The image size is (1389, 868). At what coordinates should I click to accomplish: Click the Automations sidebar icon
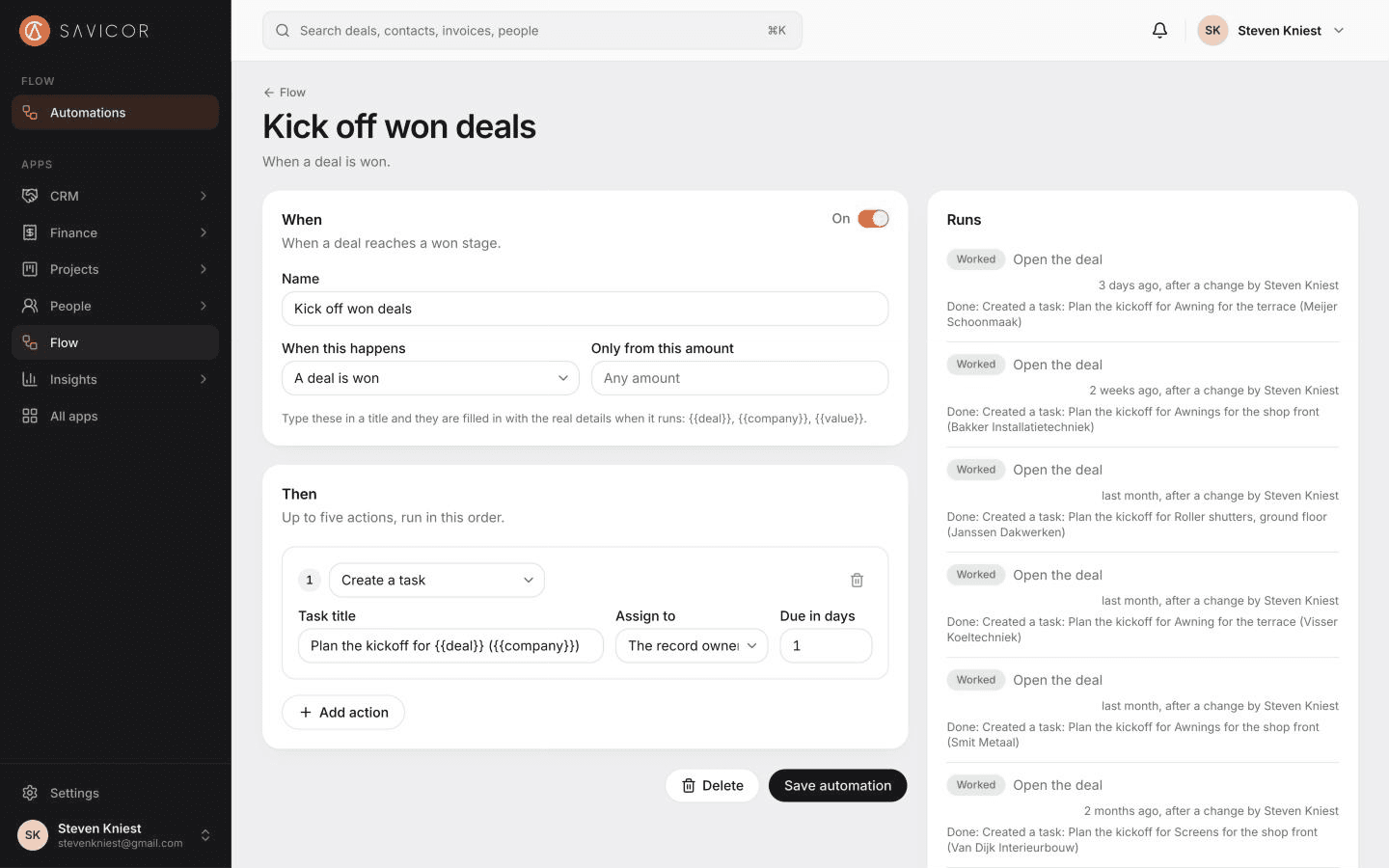(x=30, y=113)
